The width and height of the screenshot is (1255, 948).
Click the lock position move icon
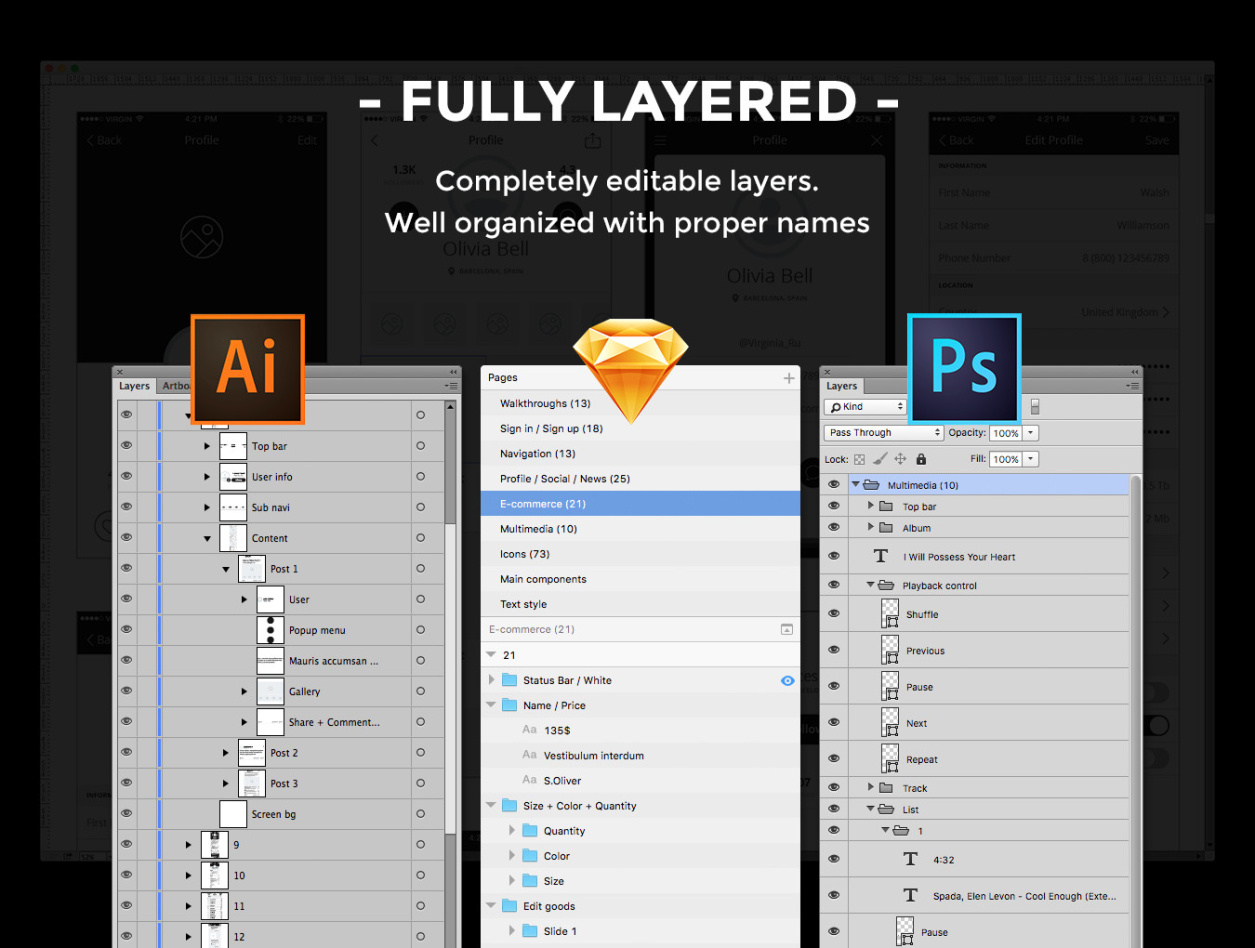coord(900,459)
